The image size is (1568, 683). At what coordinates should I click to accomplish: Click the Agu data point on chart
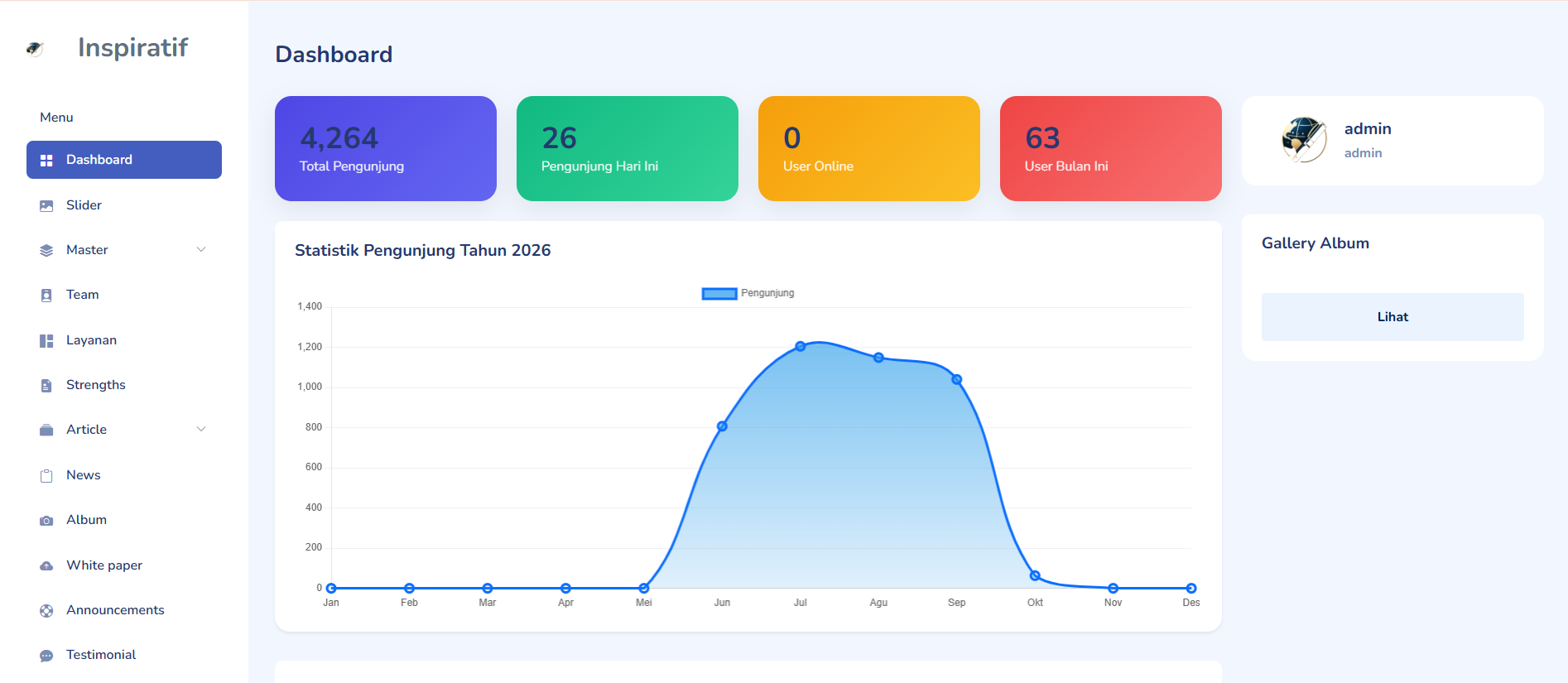pyautogui.click(x=878, y=358)
